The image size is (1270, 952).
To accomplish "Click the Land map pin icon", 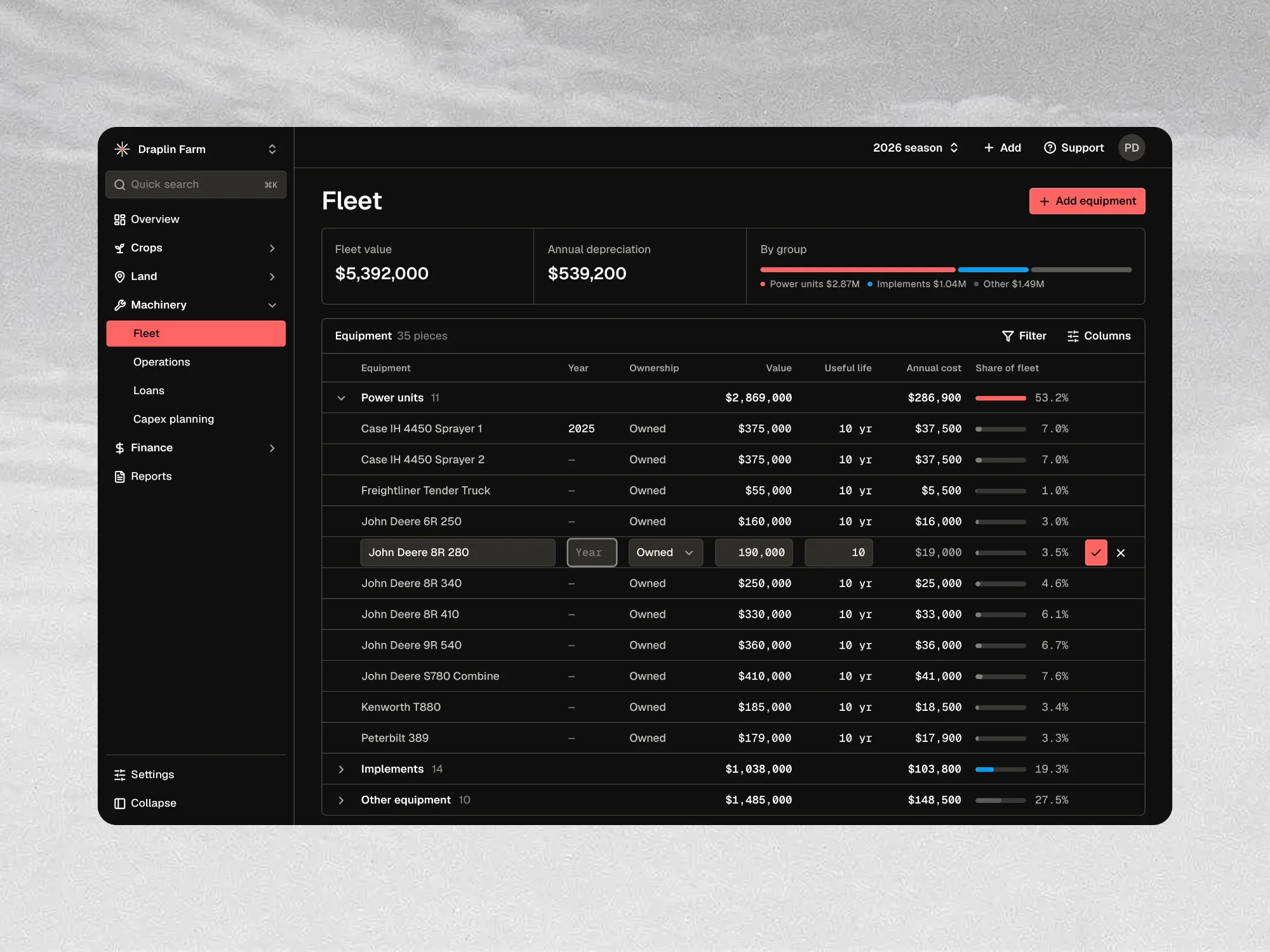I will click(119, 277).
